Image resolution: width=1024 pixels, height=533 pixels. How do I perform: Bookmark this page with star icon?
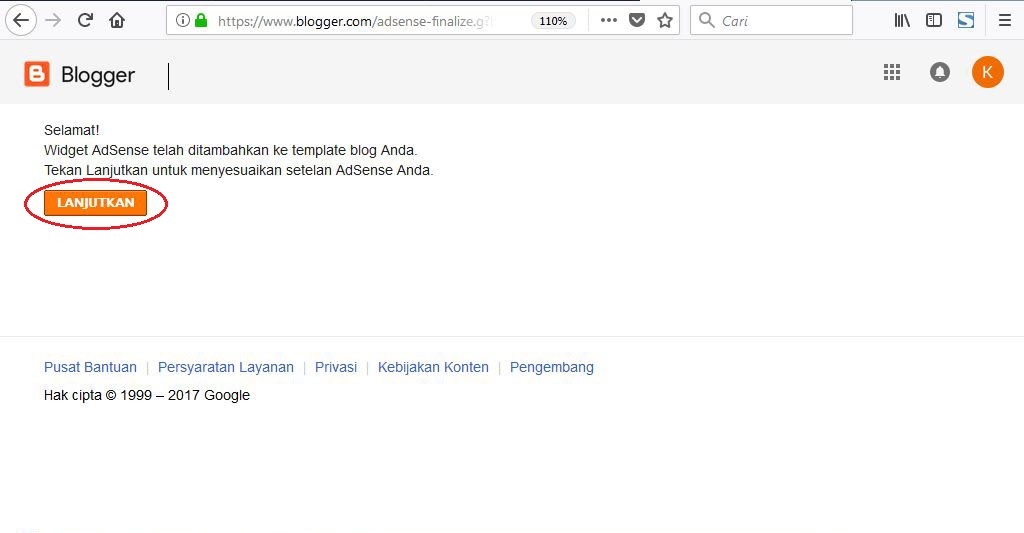[665, 21]
